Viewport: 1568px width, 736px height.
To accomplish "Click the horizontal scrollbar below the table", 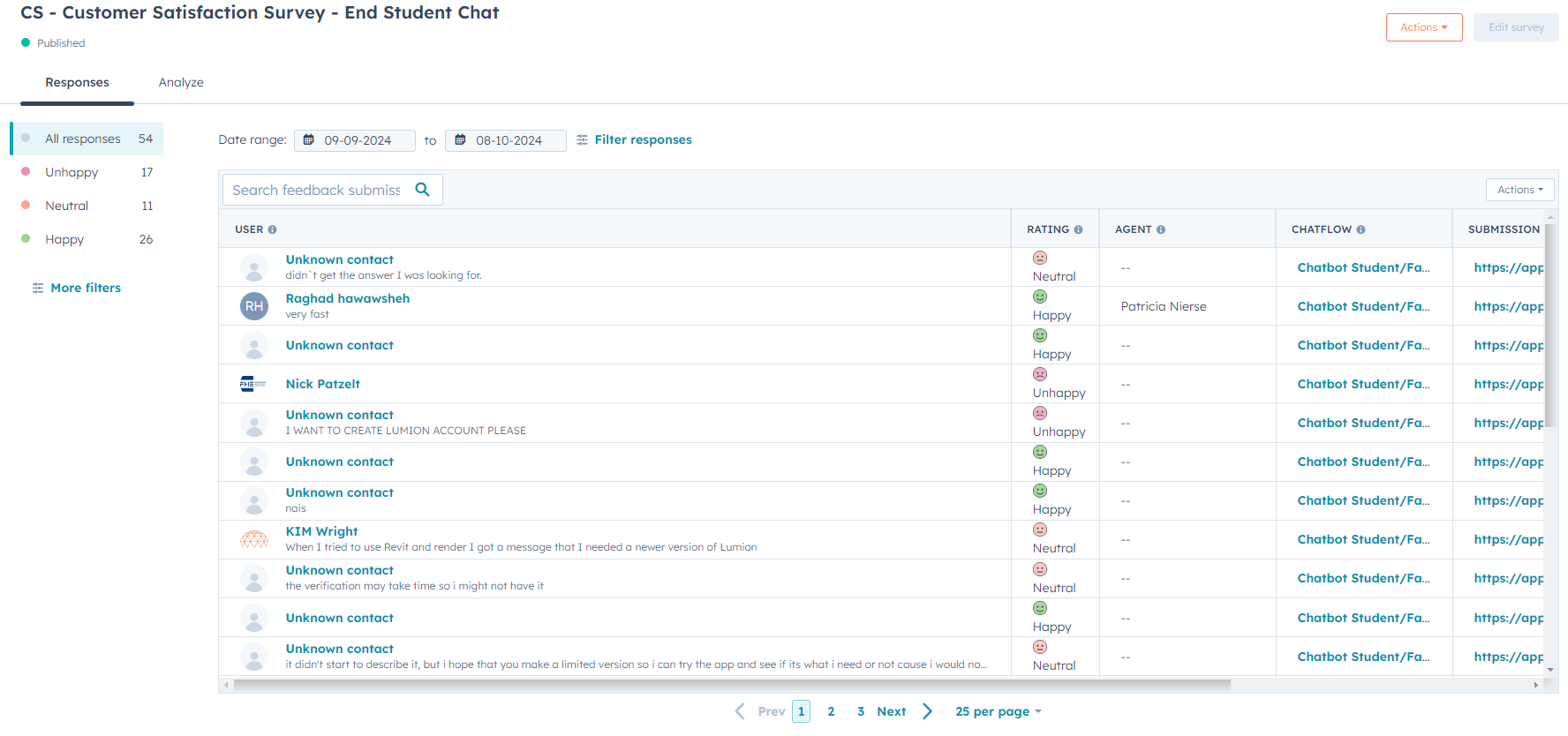I will tap(731, 685).
